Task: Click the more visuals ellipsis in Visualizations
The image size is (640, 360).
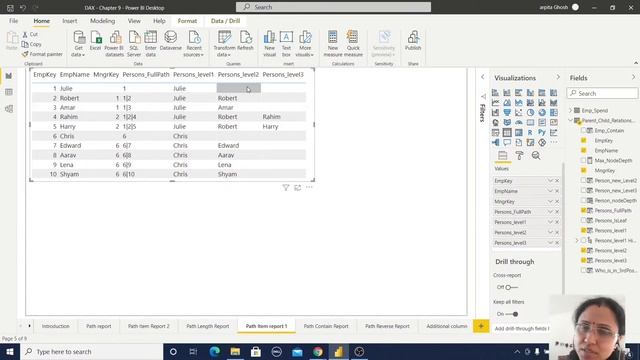Action: pos(553,142)
